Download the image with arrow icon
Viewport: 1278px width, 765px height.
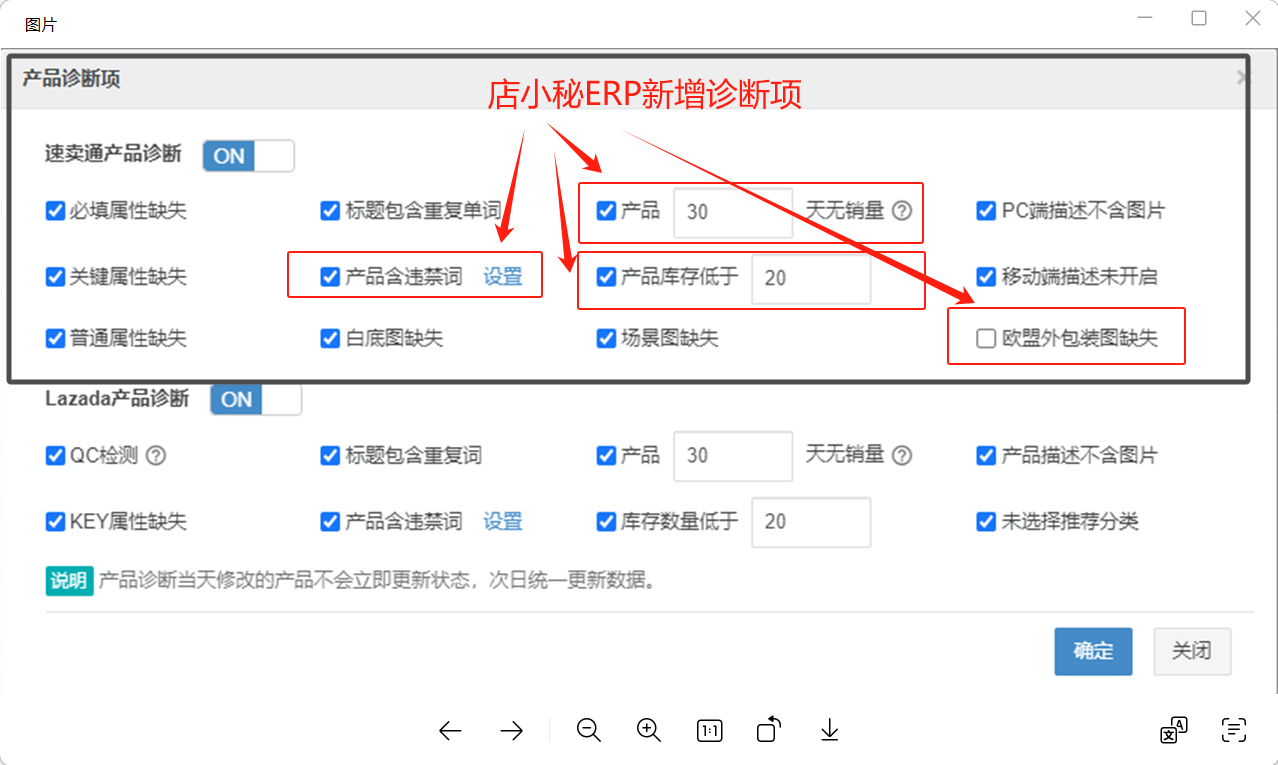829,731
